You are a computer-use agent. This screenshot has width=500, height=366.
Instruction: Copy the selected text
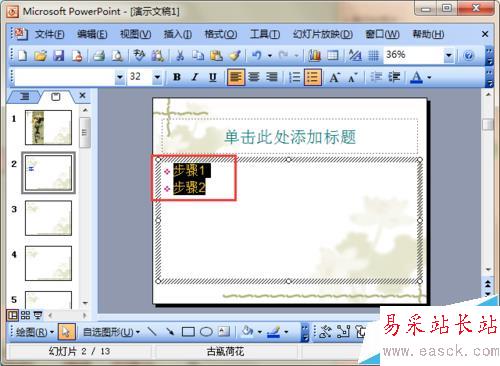(198, 56)
